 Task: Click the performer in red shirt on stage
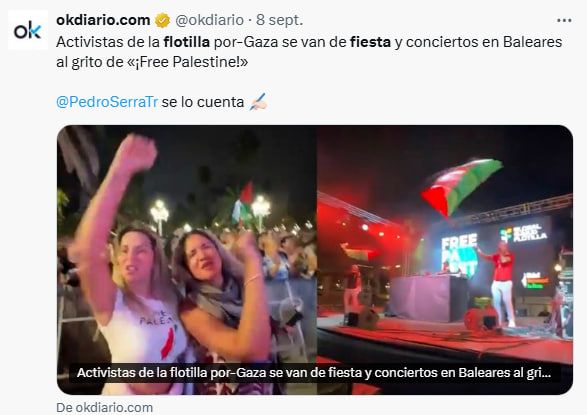(501, 283)
